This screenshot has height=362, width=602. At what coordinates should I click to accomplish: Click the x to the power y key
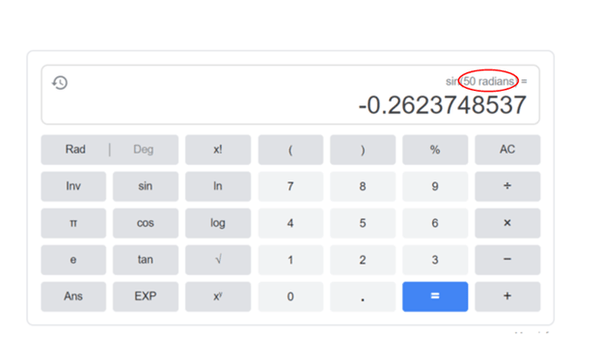pos(218,296)
